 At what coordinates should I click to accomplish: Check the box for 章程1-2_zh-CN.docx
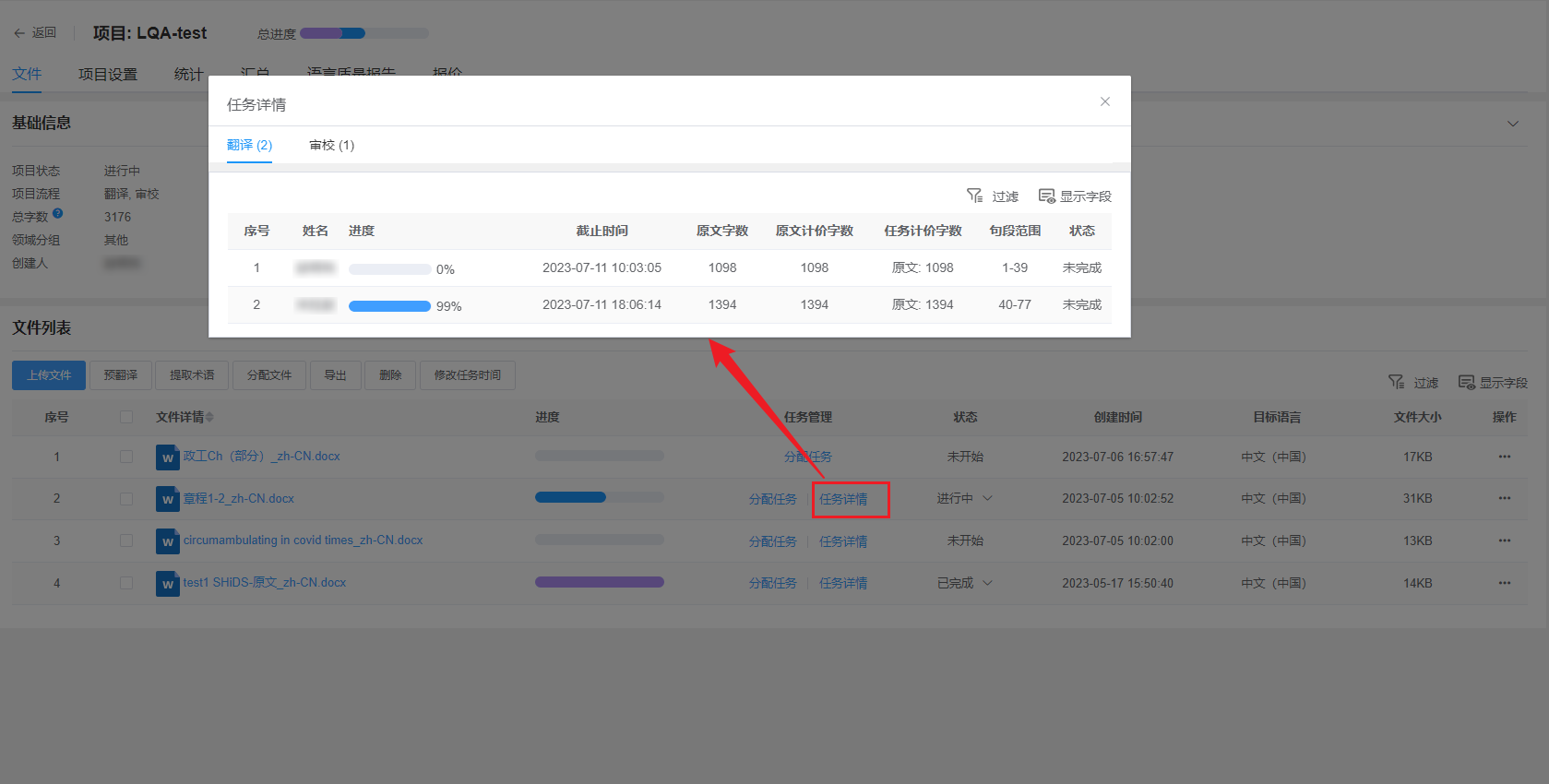126,499
